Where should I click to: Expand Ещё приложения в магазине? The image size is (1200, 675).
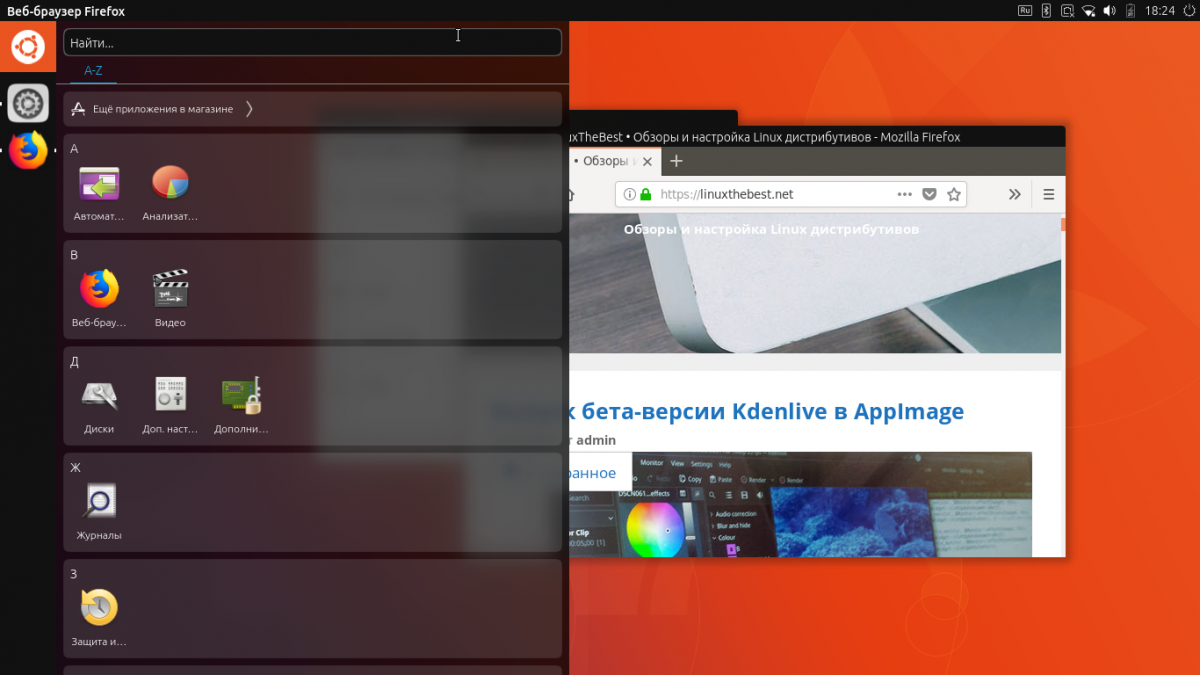[x=312, y=109]
